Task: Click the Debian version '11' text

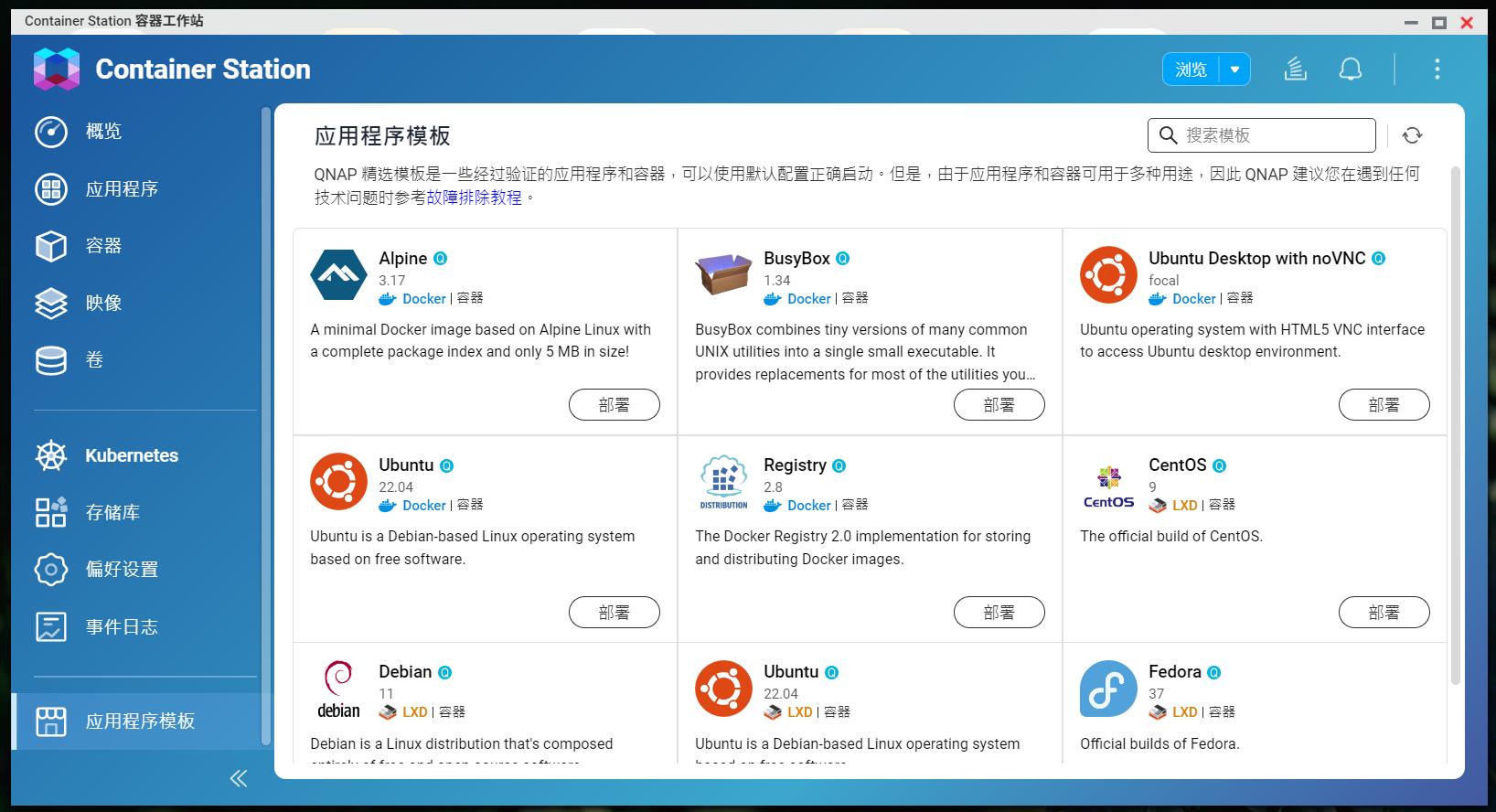Action: [386, 694]
